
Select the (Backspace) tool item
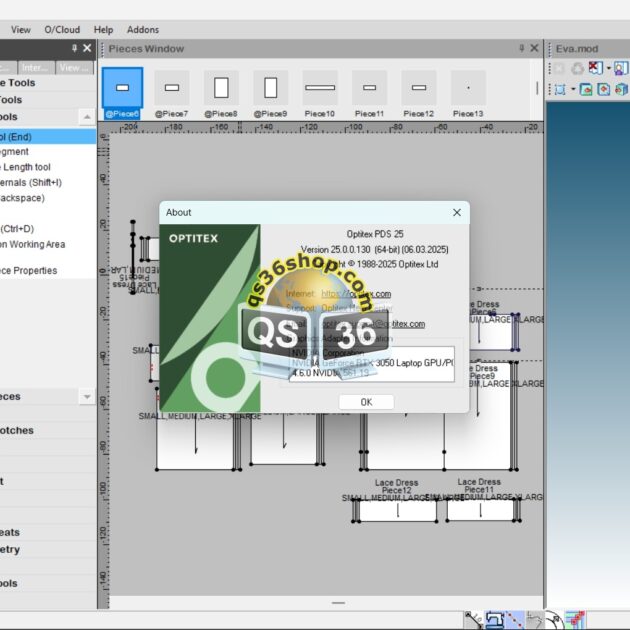[x=48, y=198]
